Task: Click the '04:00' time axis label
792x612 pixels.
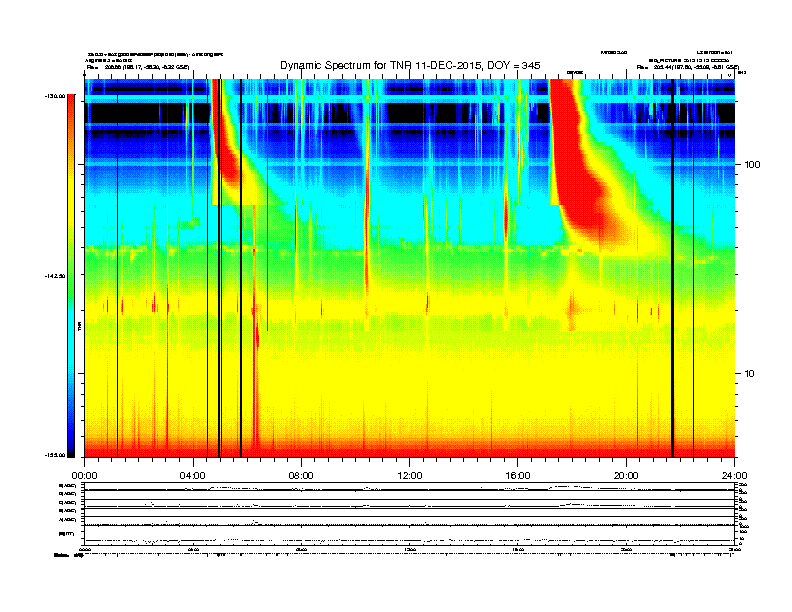Action: point(193,476)
